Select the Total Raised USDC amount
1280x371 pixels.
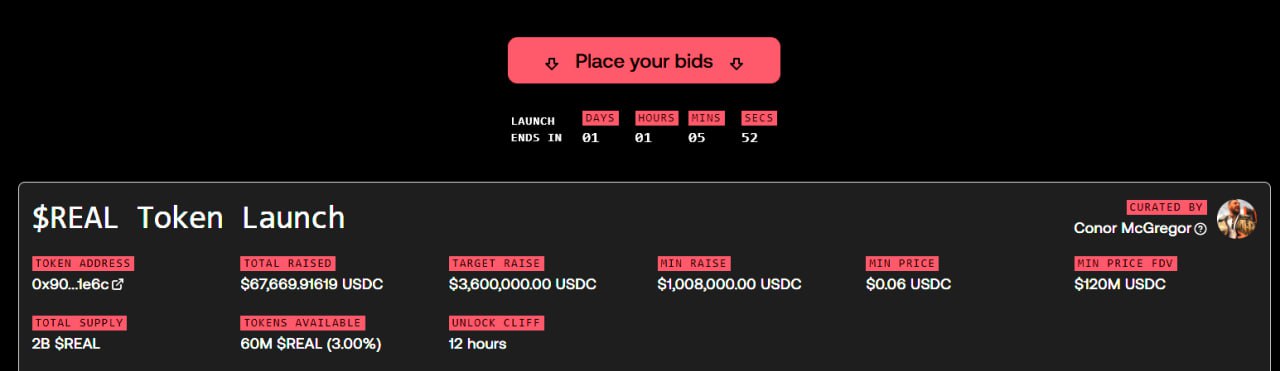pos(312,284)
